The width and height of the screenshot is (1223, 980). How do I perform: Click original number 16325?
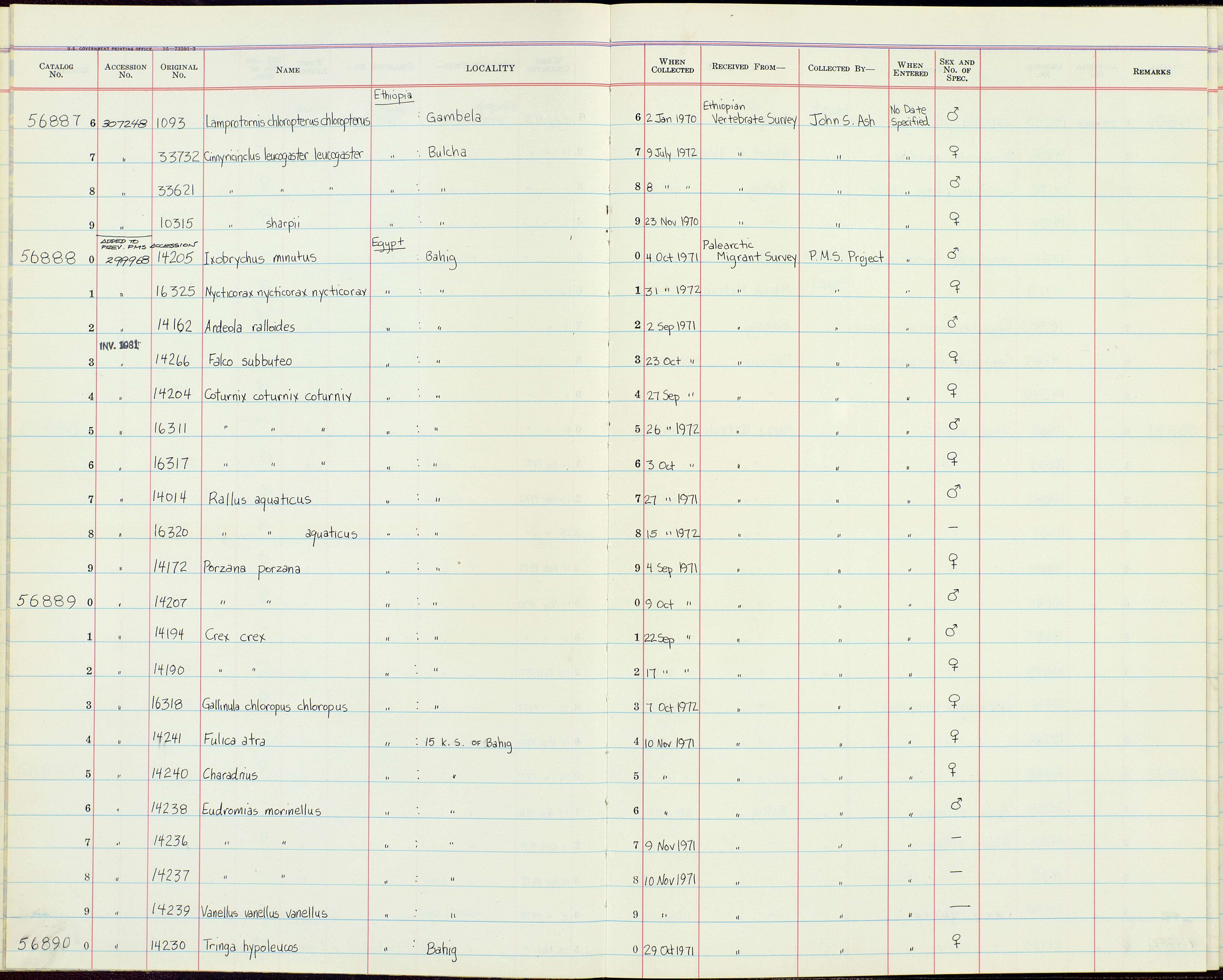pos(176,292)
